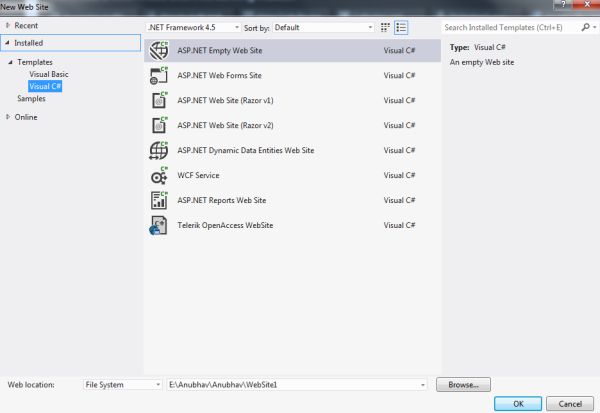Select the Online category label
Screen dimensions: 600x413
click(x=26, y=117)
